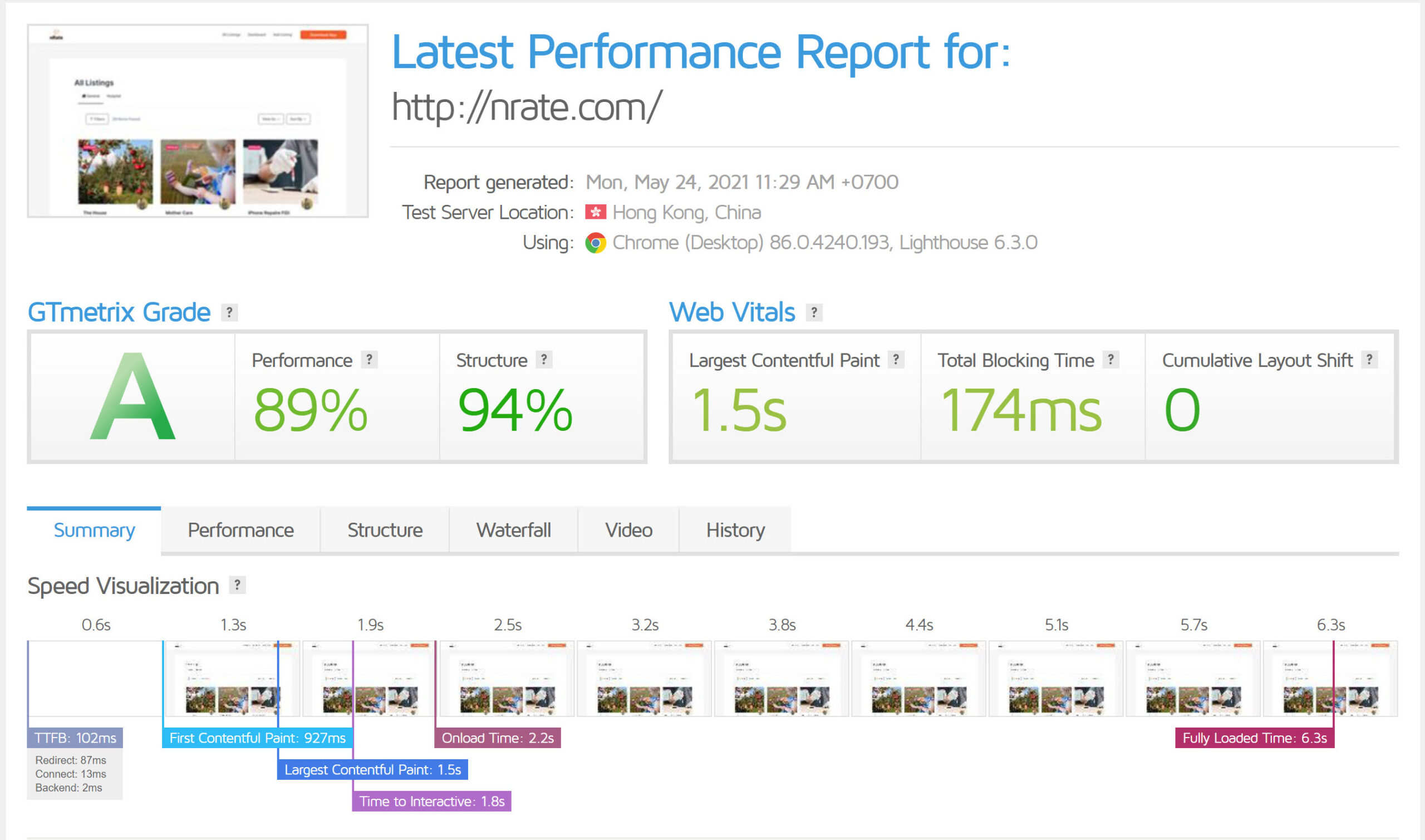Click the Chrome browser icon
Screen dimensions: 1425x840
pos(596,242)
